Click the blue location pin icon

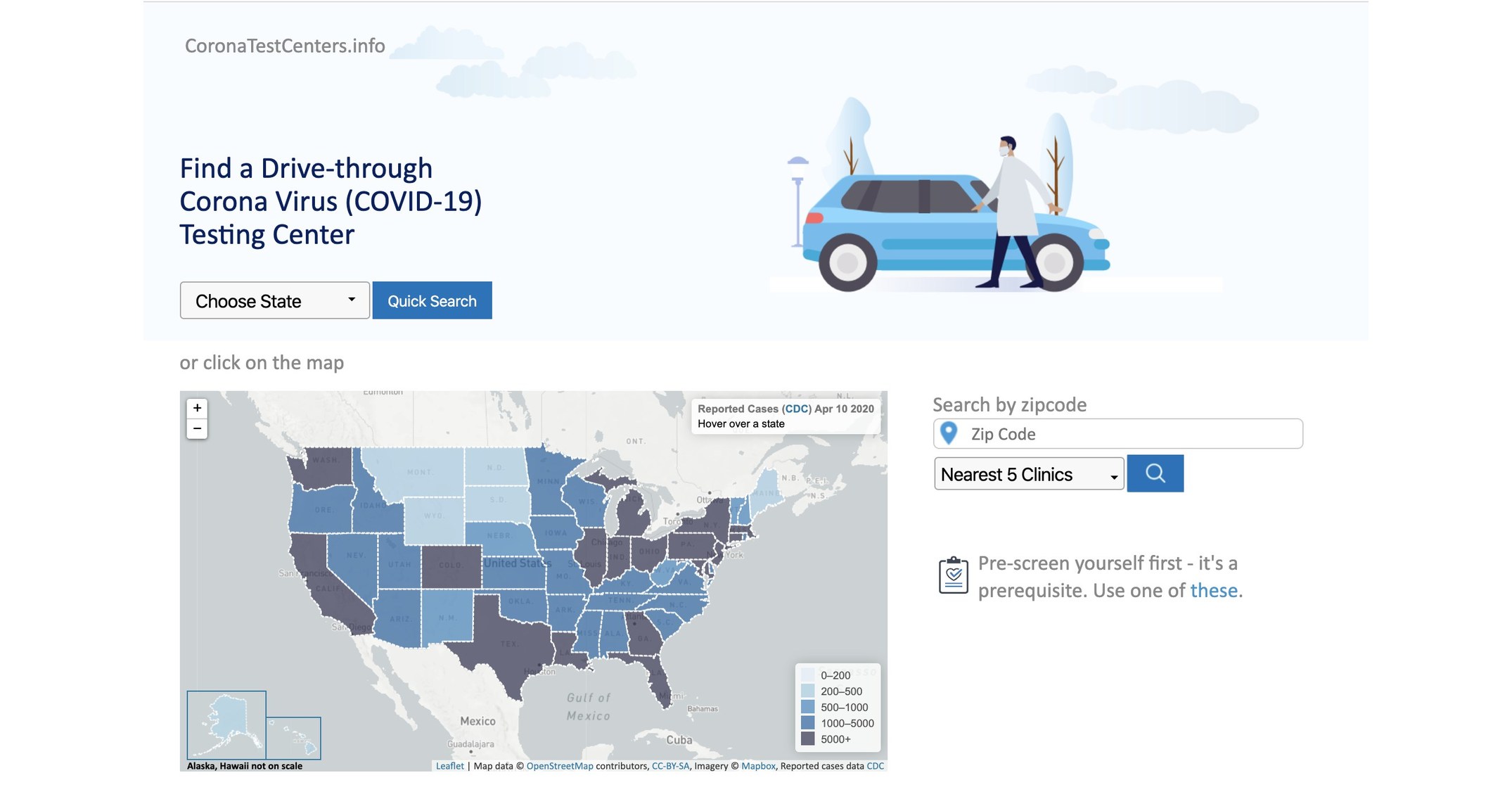click(x=949, y=433)
